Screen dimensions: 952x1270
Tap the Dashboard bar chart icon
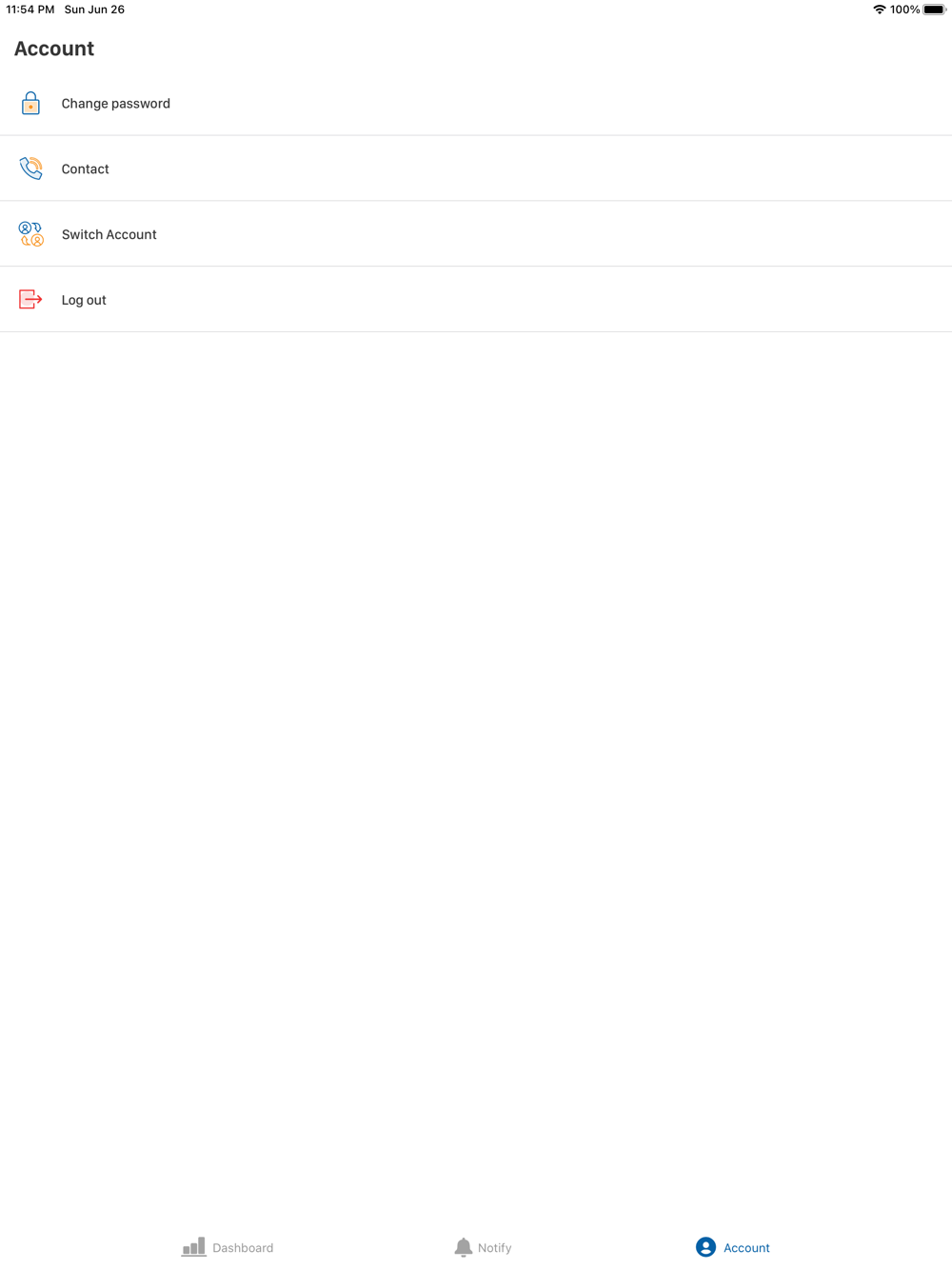[194, 1246]
